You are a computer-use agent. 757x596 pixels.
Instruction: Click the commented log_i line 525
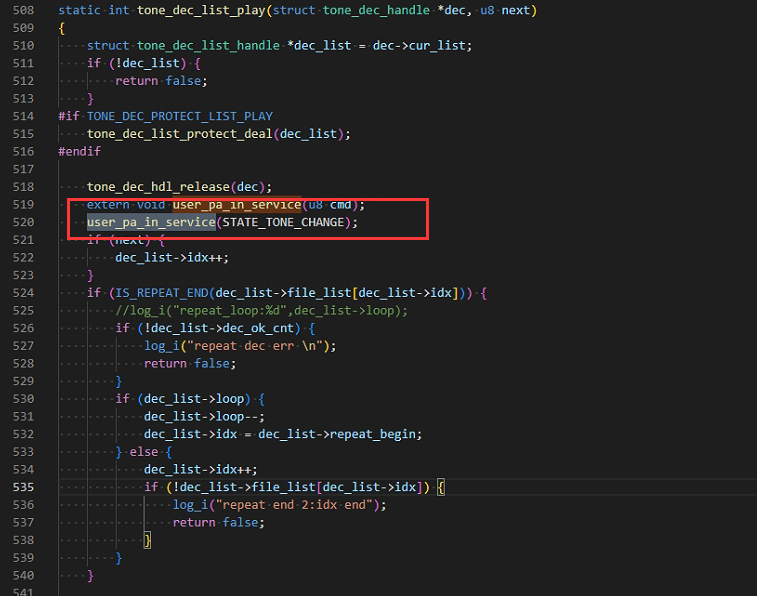click(x=261, y=310)
